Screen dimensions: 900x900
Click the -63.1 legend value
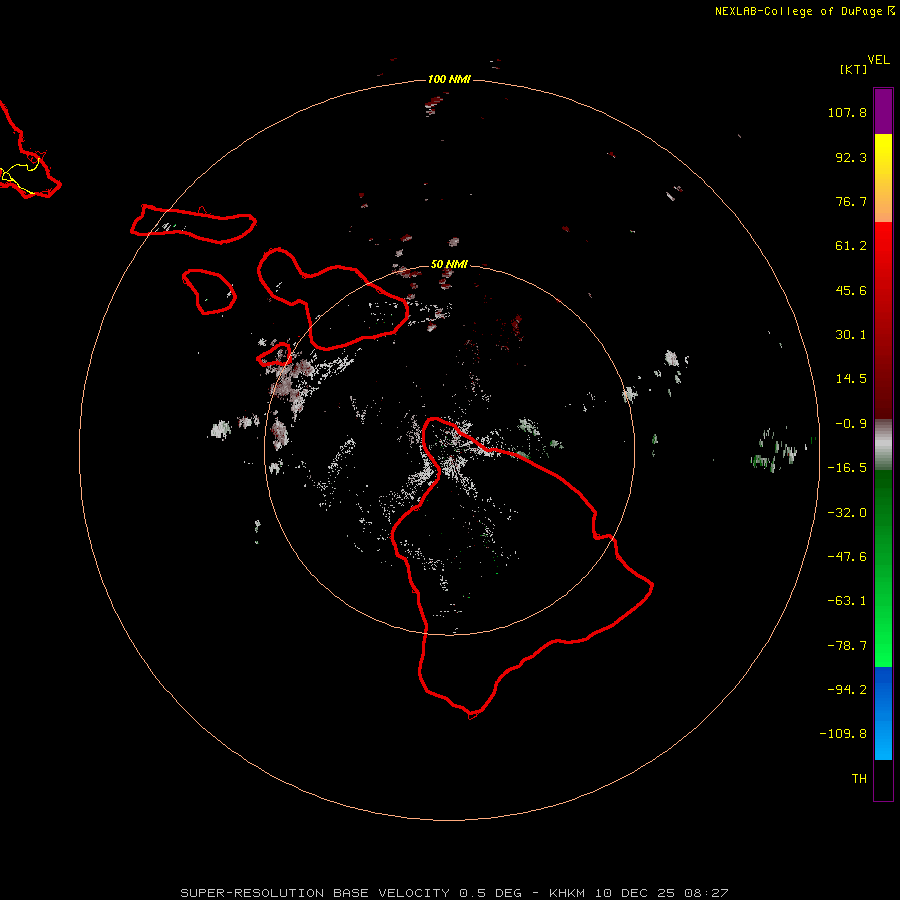point(847,601)
